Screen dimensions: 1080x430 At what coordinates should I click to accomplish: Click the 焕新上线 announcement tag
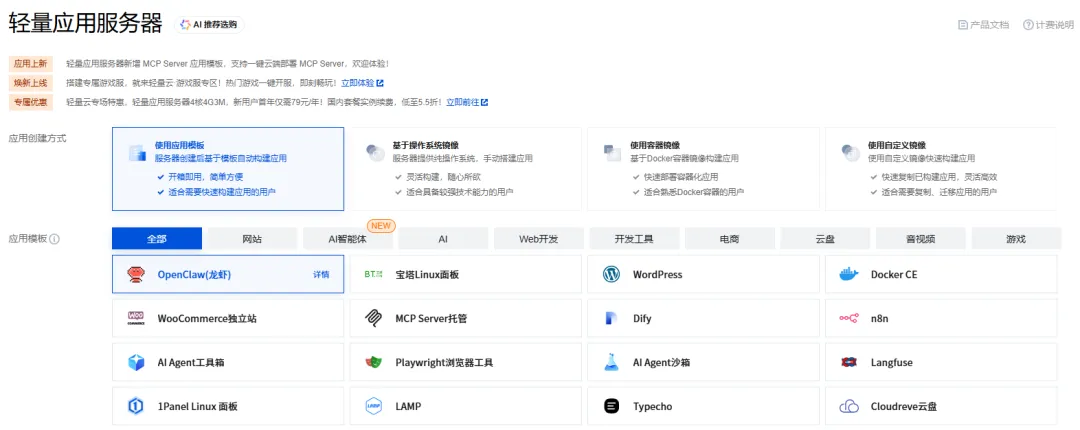31,83
